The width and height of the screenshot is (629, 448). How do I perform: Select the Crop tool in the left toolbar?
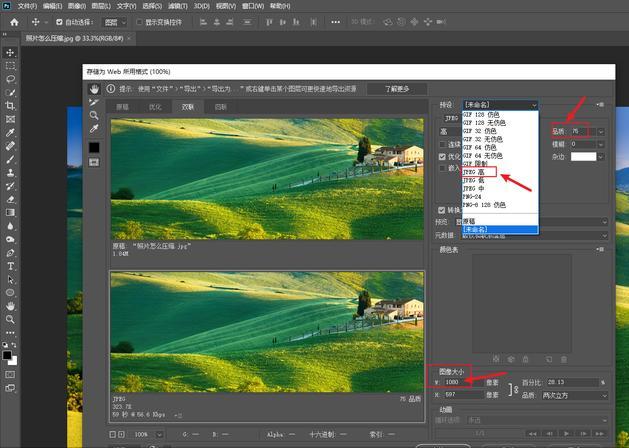click(9, 105)
